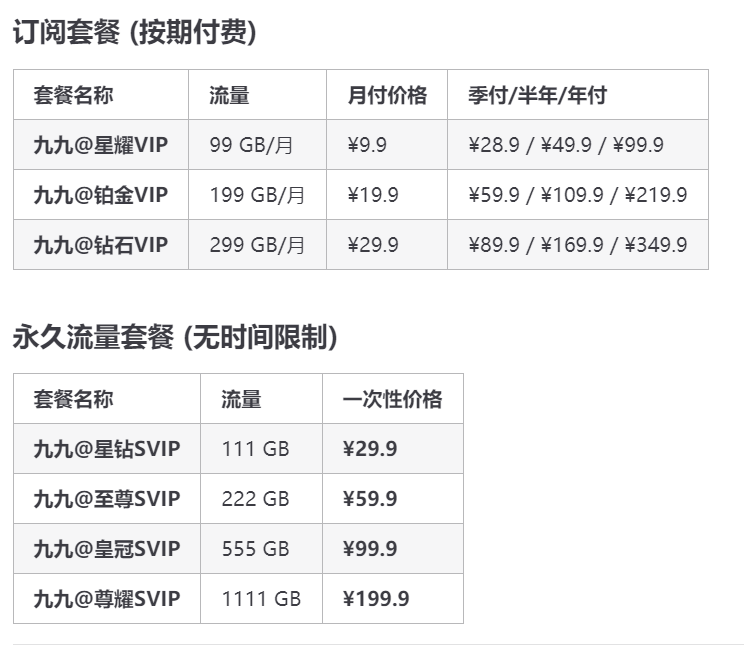
Task: Click the 555 GB traffic cell
Action: [255, 549]
